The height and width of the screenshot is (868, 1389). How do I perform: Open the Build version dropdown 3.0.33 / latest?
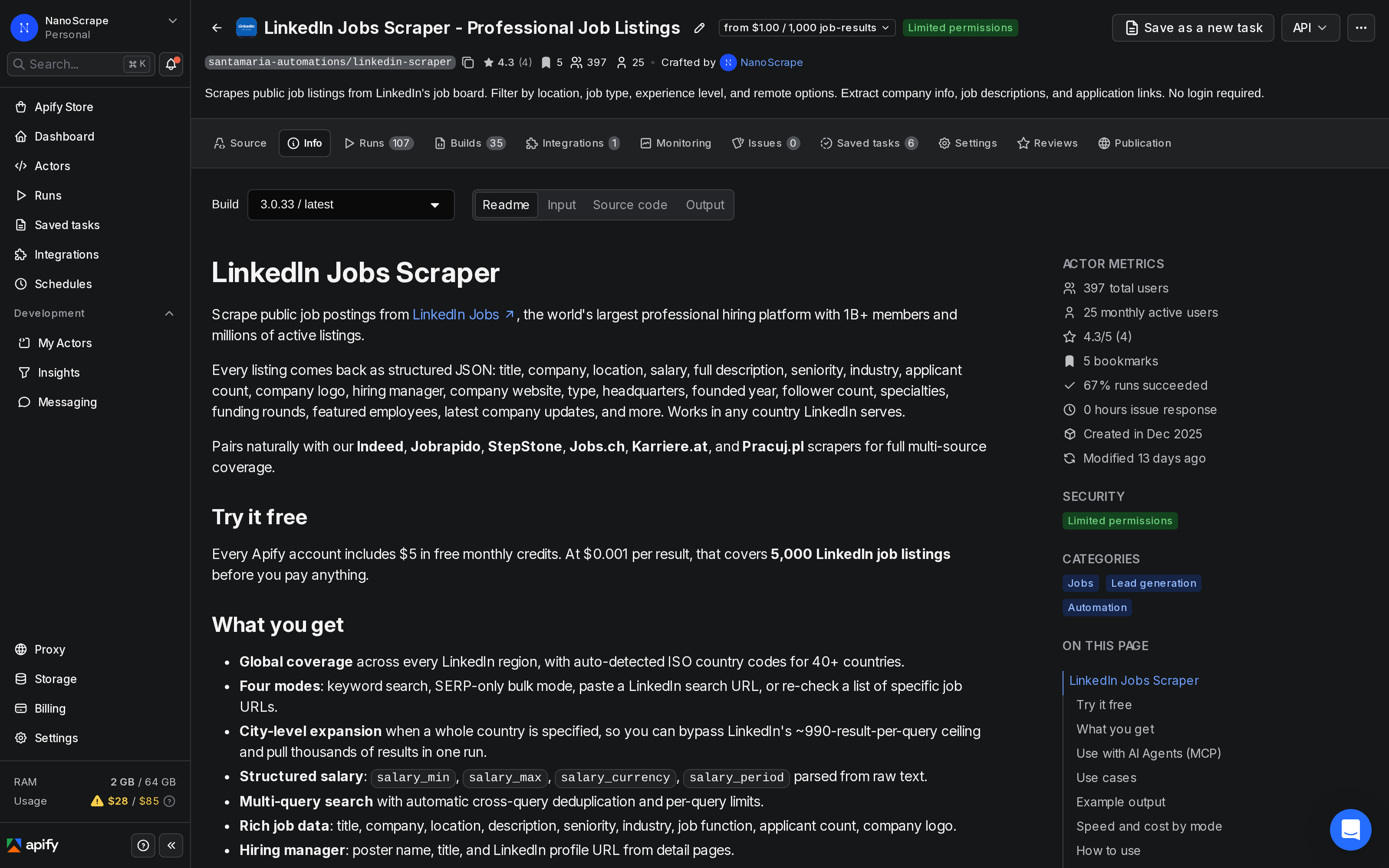[351, 205]
